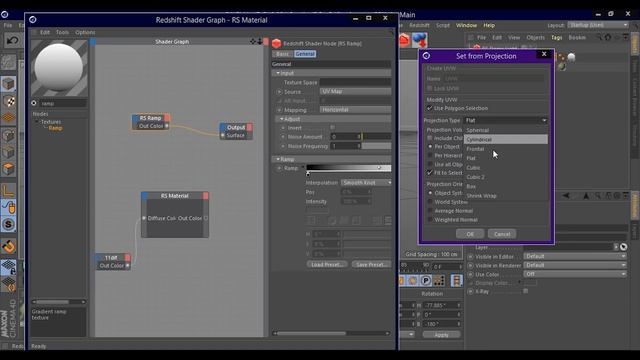The height and width of the screenshot is (360, 640).
Task: Open the Source UV Map dropdown
Action: coord(355,91)
